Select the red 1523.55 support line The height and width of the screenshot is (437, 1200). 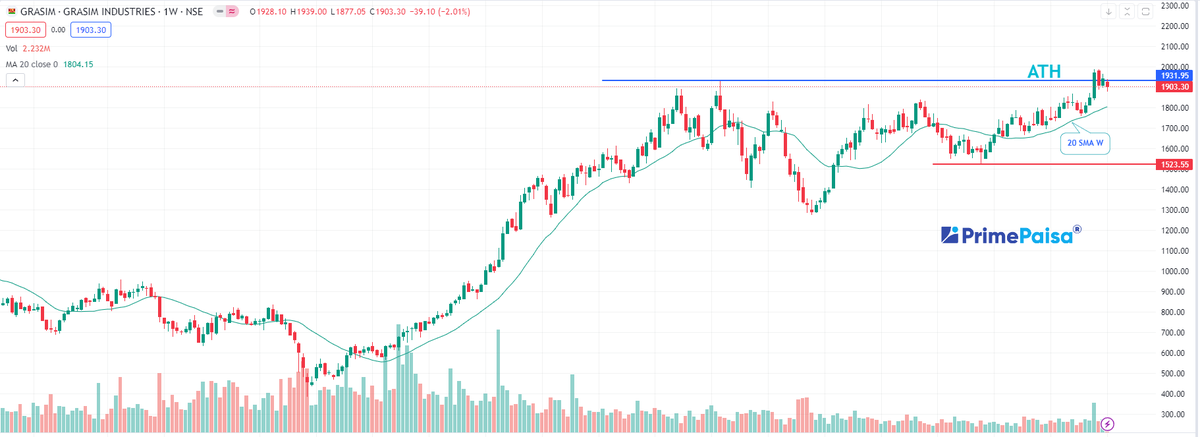pos(1045,163)
